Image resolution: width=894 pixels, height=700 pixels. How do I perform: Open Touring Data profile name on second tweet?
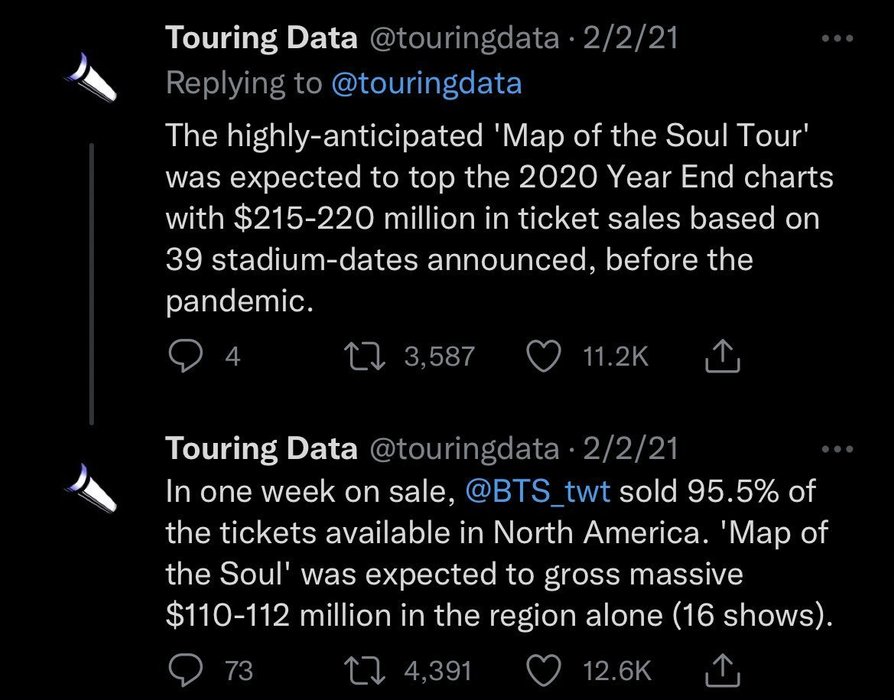(261, 449)
